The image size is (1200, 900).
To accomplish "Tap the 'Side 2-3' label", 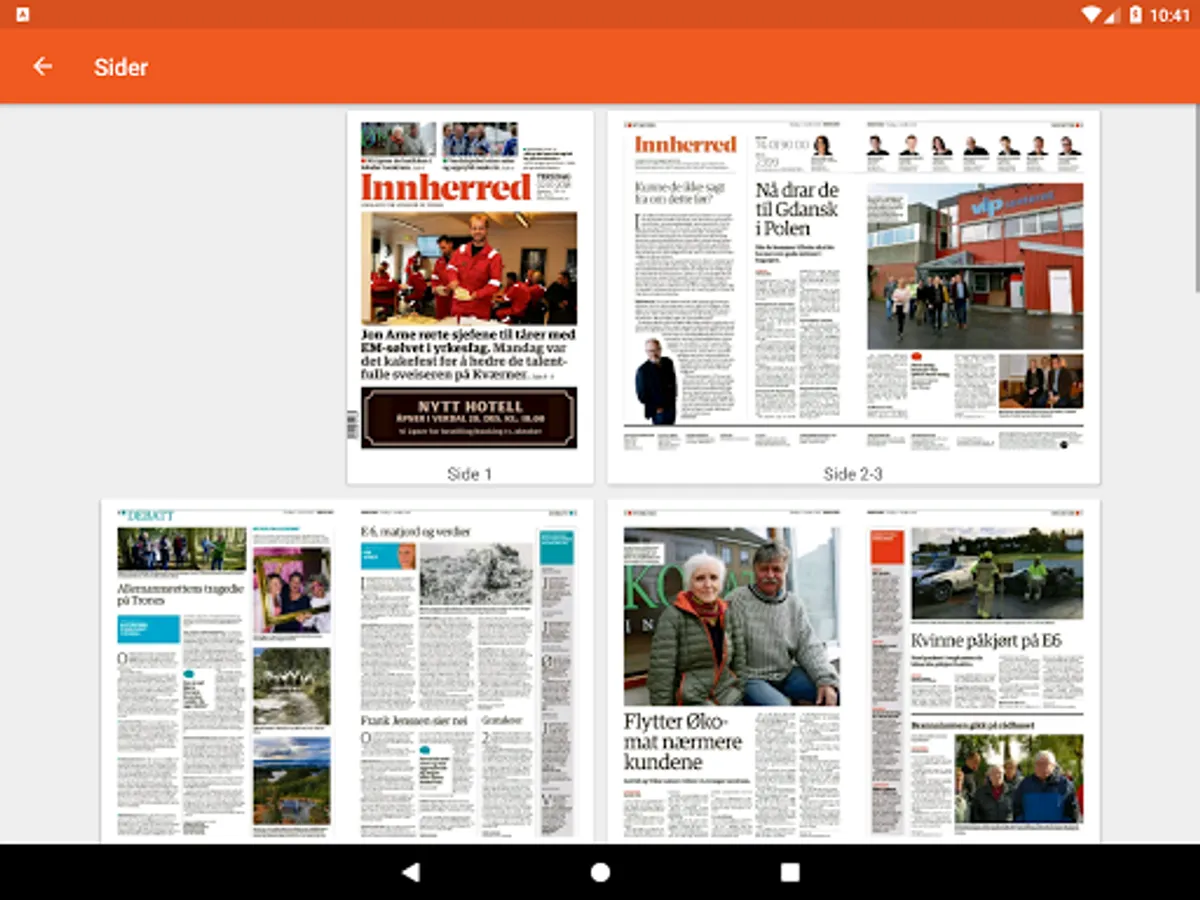I will (x=853, y=474).
